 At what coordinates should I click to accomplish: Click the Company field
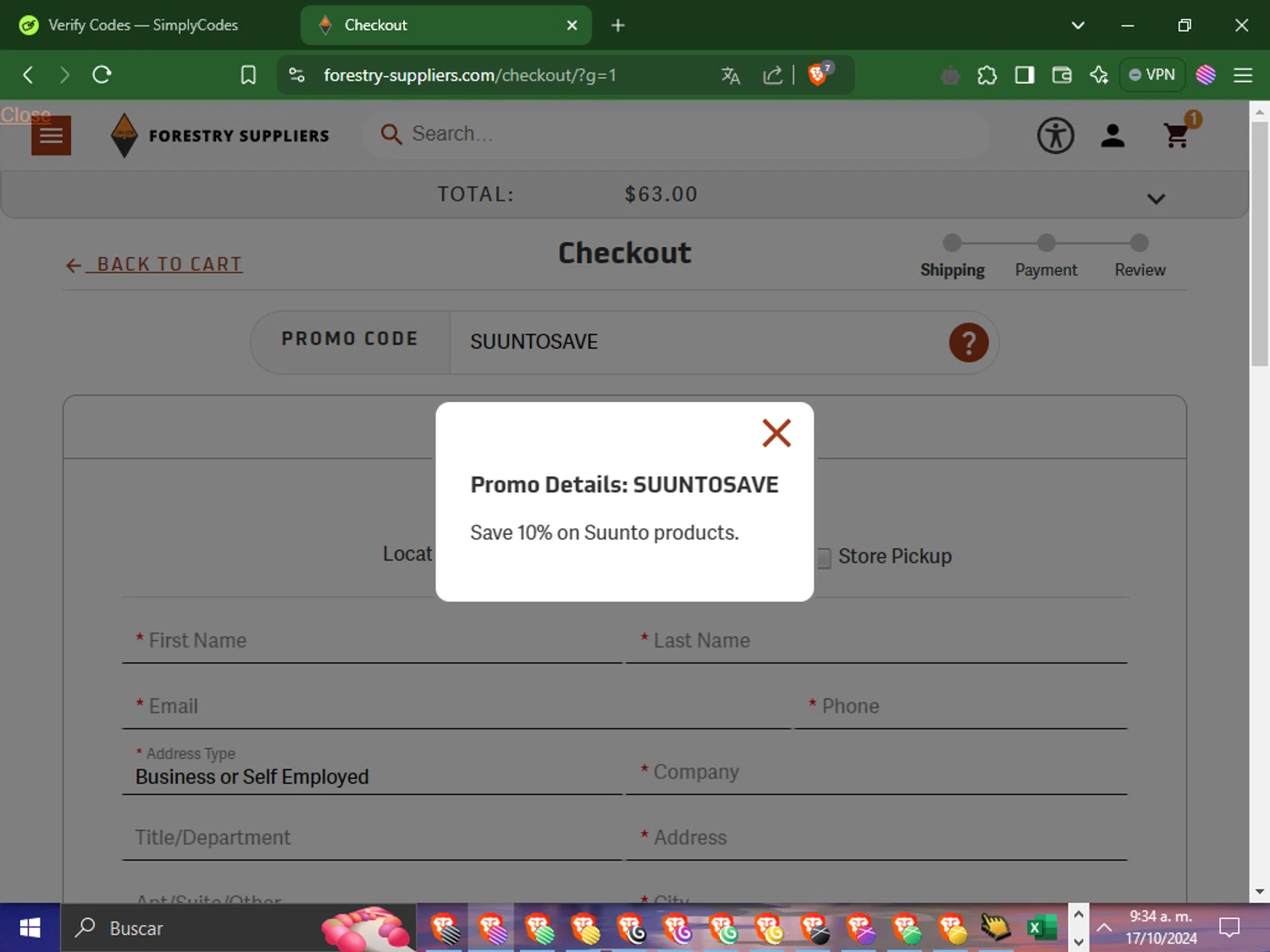tap(876, 772)
